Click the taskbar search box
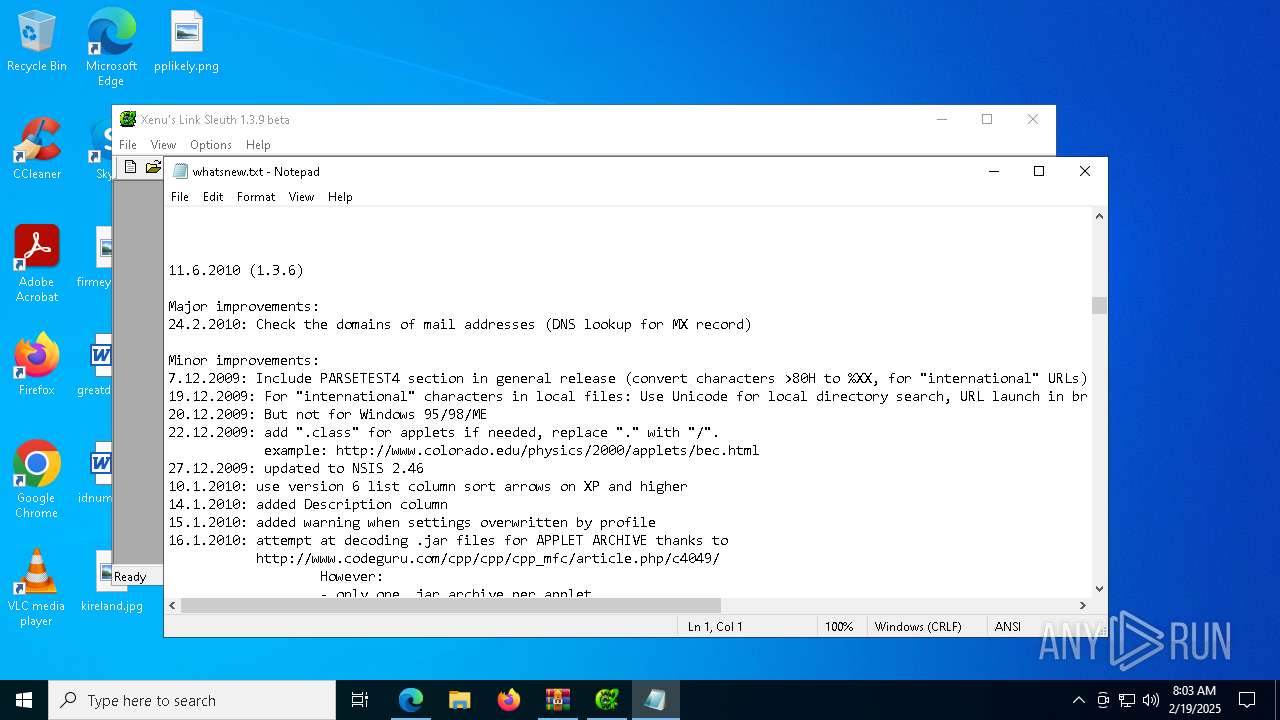Viewport: 1280px width, 720px height. [x=192, y=700]
